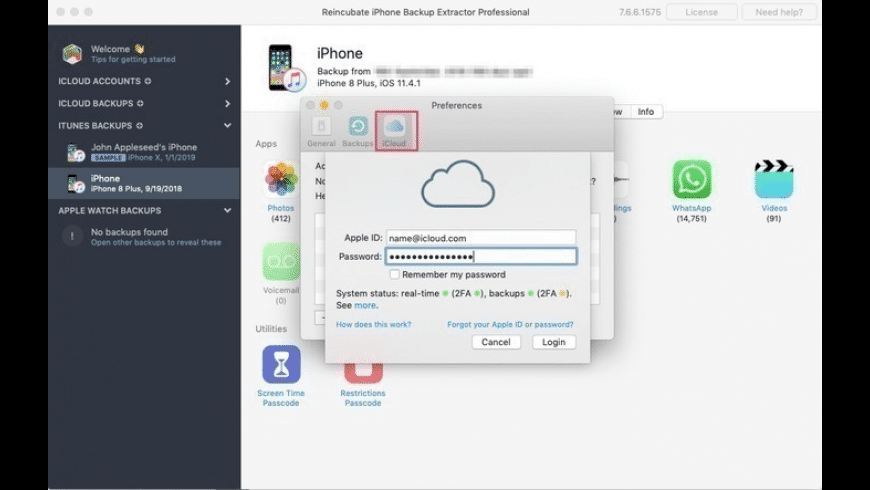
Task: Follow the 'more' system status link
Action: point(365,305)
